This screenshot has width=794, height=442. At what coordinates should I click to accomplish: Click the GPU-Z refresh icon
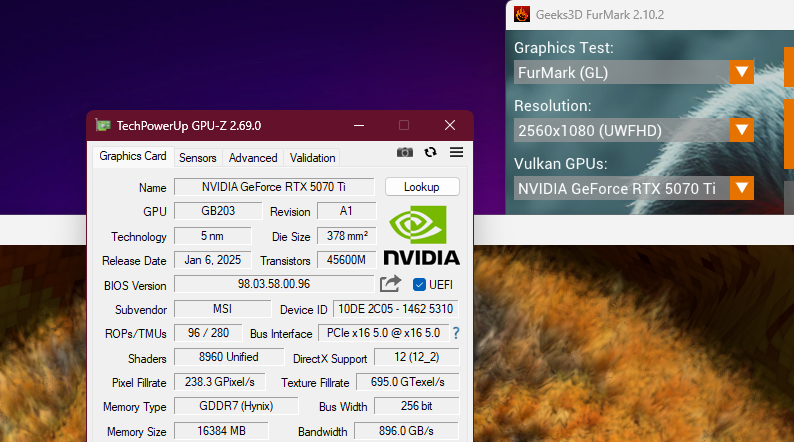(x=430, y=152)
